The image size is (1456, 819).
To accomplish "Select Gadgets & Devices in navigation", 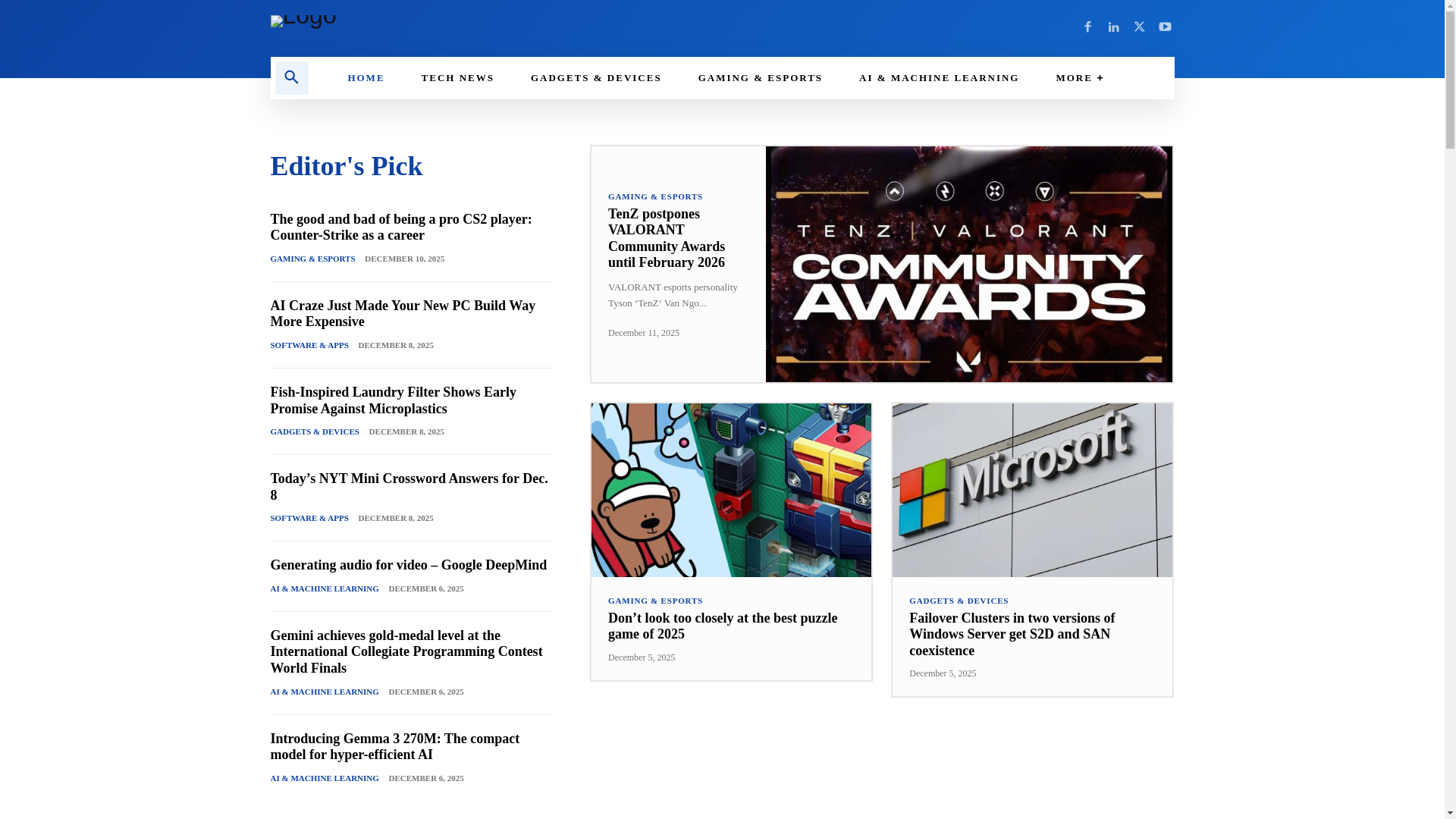I will pos(595,78).
